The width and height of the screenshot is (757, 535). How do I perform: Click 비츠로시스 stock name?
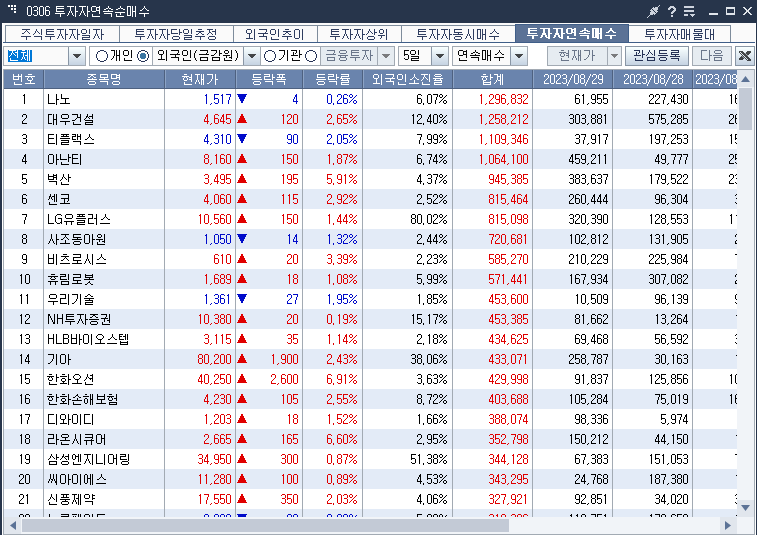(x=77, y=259)
